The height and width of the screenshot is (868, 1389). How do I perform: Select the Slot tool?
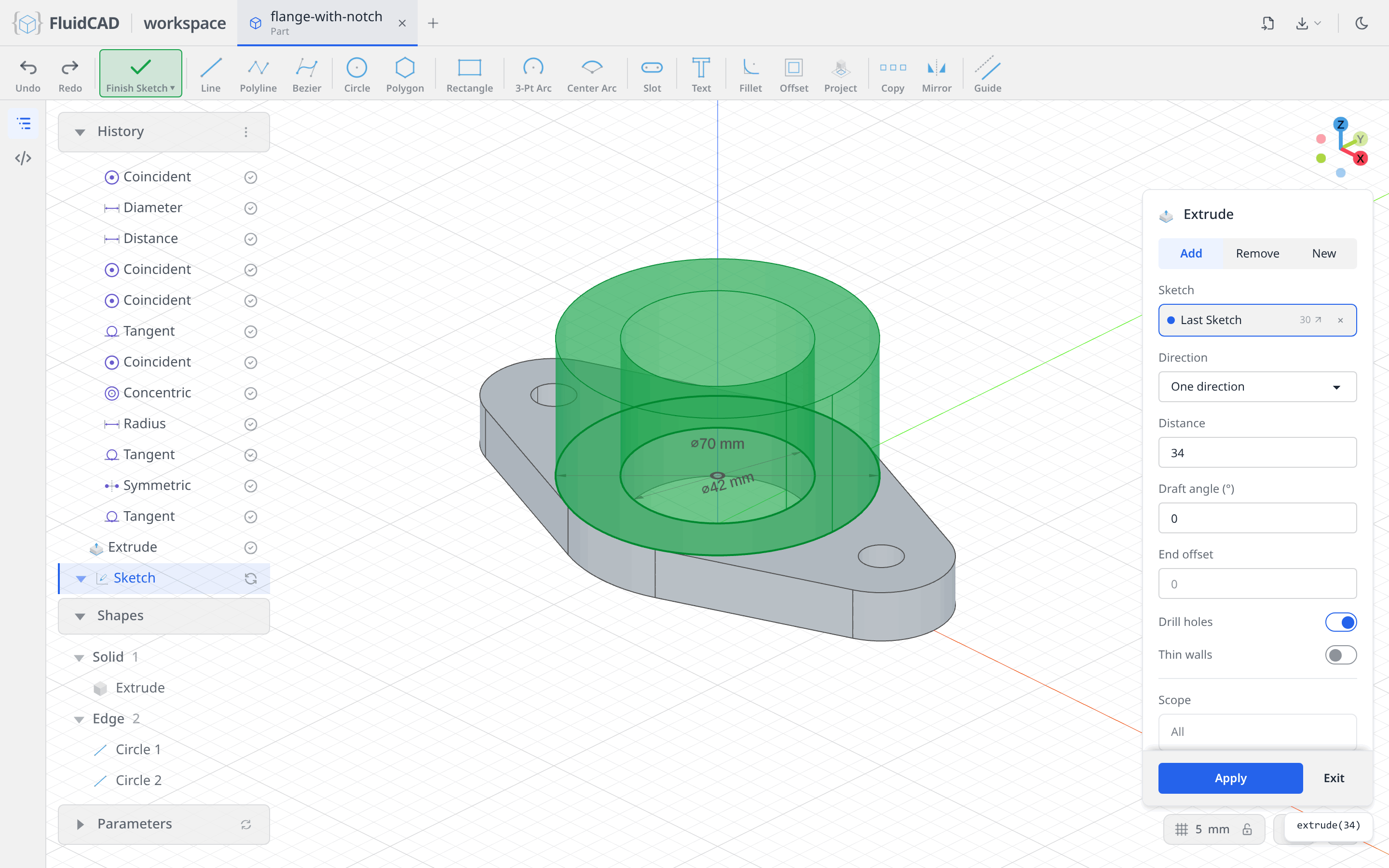pyautogui.click(x=652, y=75)
